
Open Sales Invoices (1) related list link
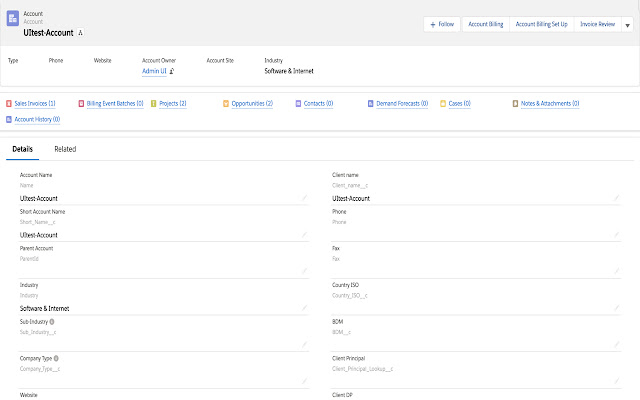point(34,103)
